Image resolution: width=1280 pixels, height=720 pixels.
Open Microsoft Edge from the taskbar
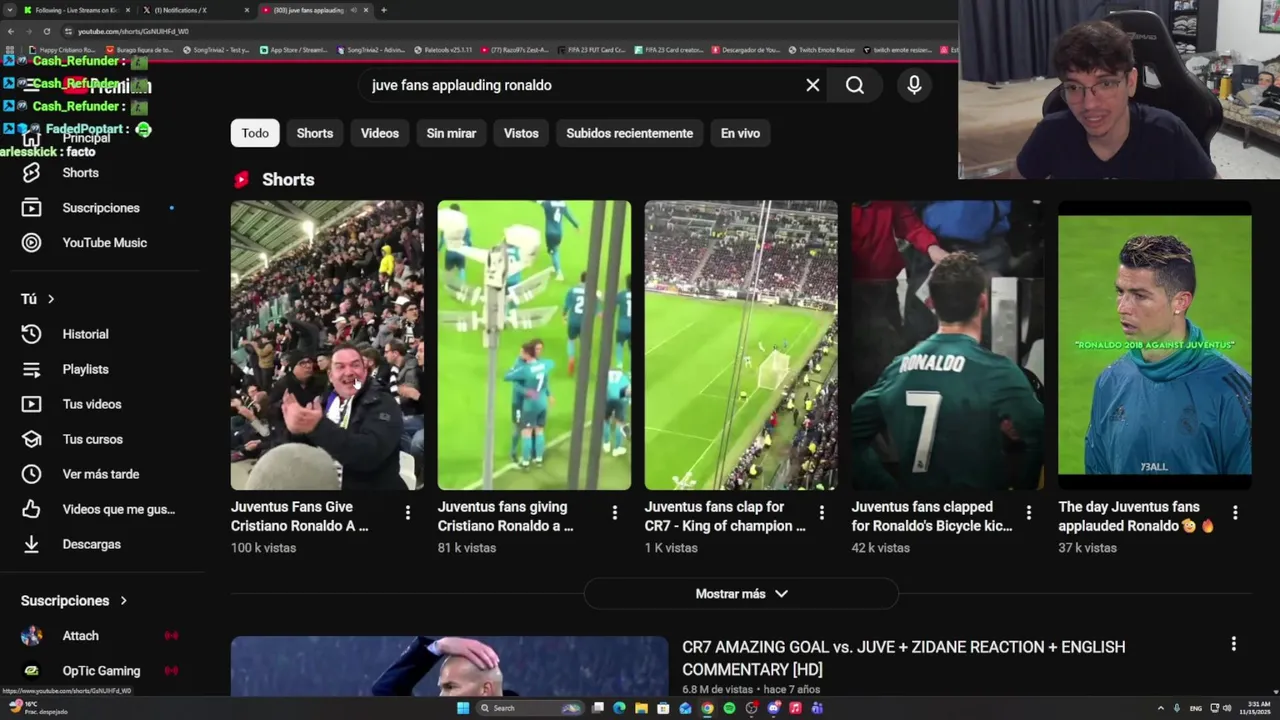point(619,708)
